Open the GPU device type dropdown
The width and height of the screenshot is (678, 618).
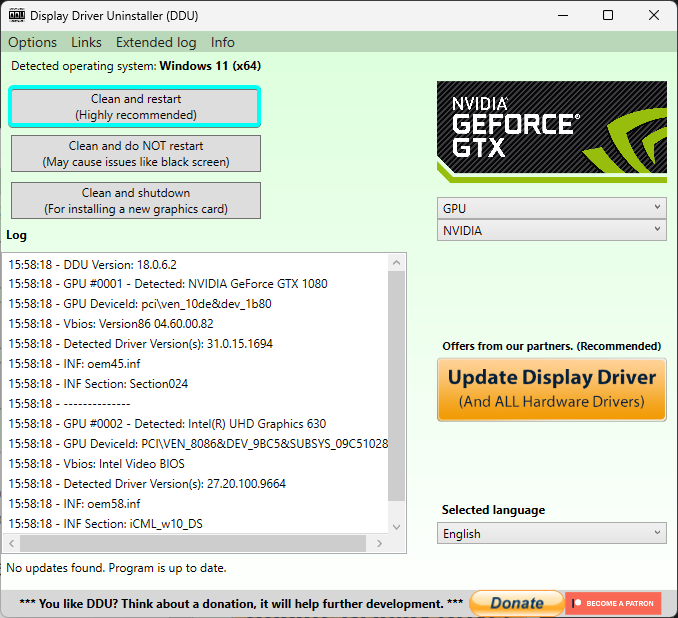point(552,208)
